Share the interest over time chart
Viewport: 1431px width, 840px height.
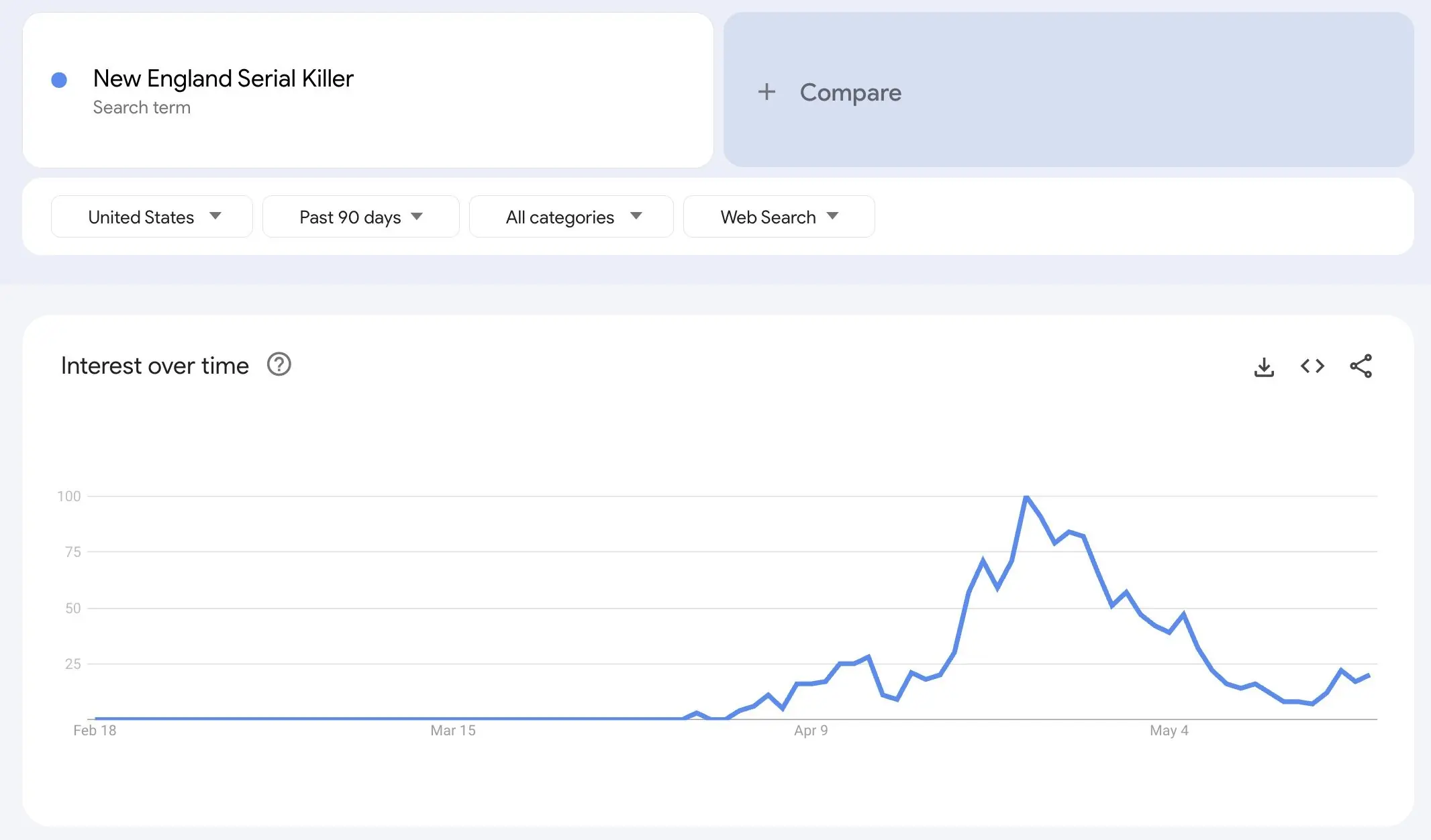(x=1361, y=366)
